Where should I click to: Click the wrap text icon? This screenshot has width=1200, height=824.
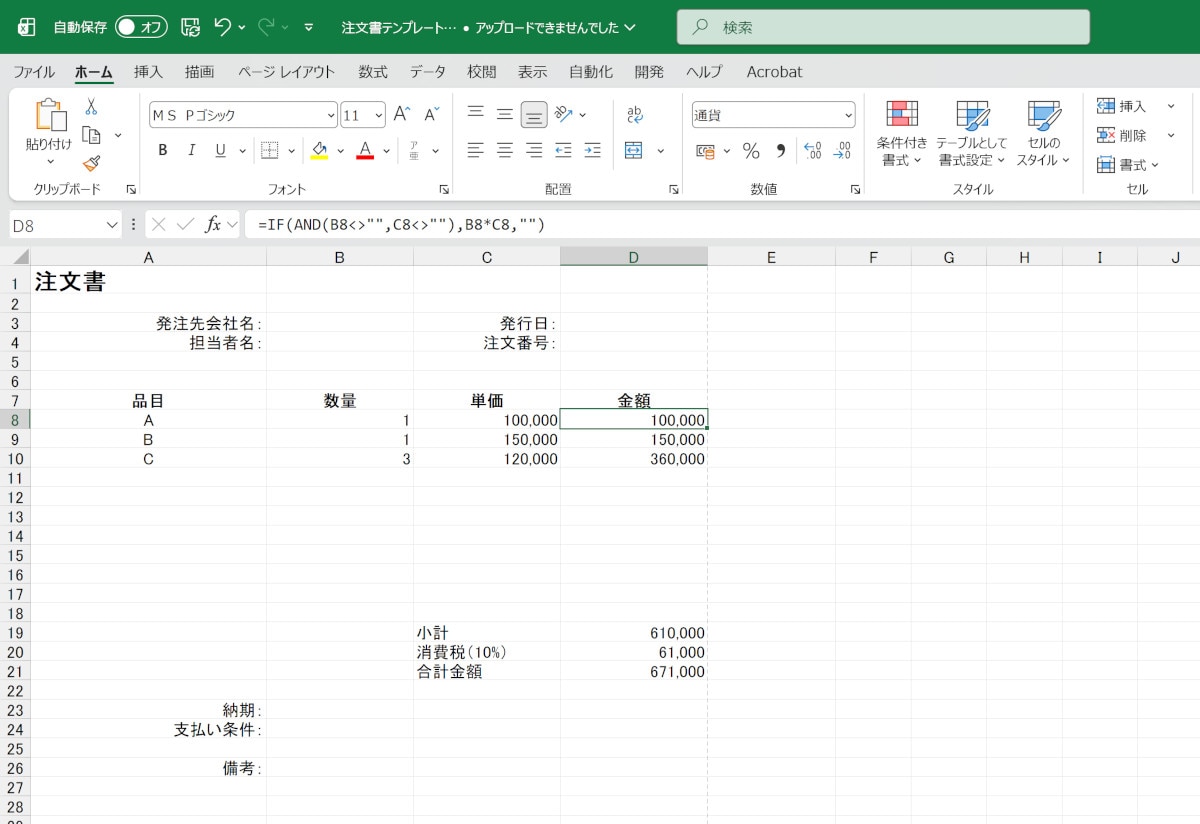point(634,115)
